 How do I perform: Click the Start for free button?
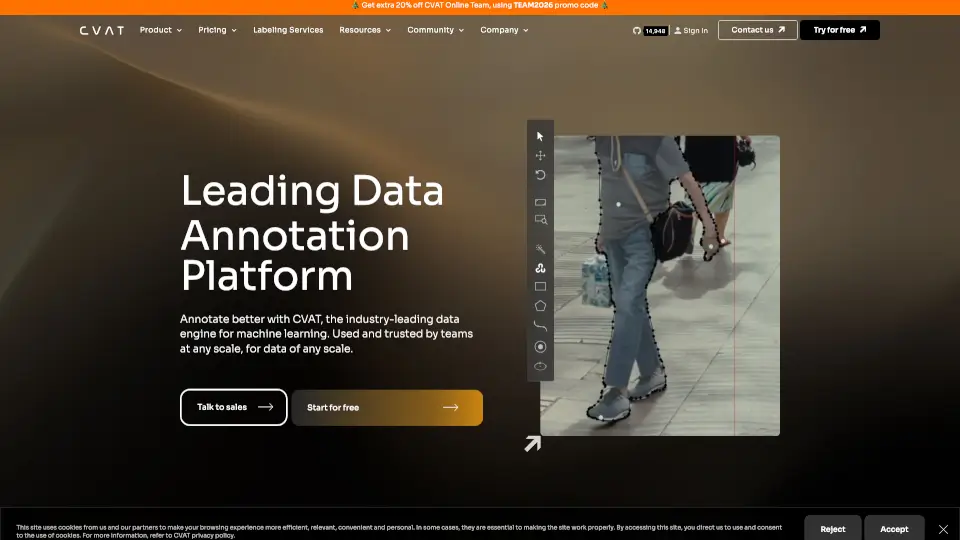point(387,408)
